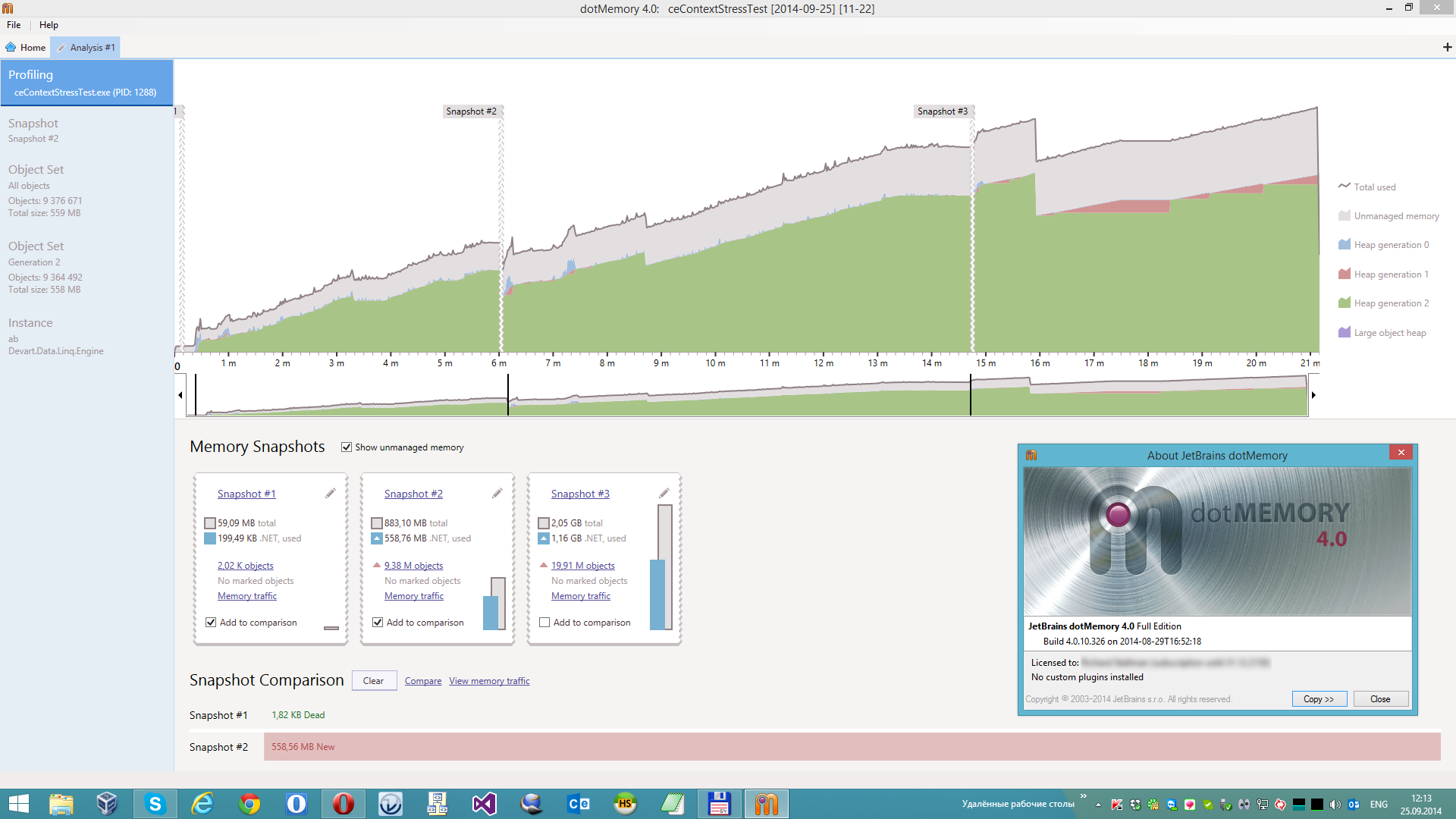Open Snapshot #1 link

pyautogui.click(x=246, y=494)
